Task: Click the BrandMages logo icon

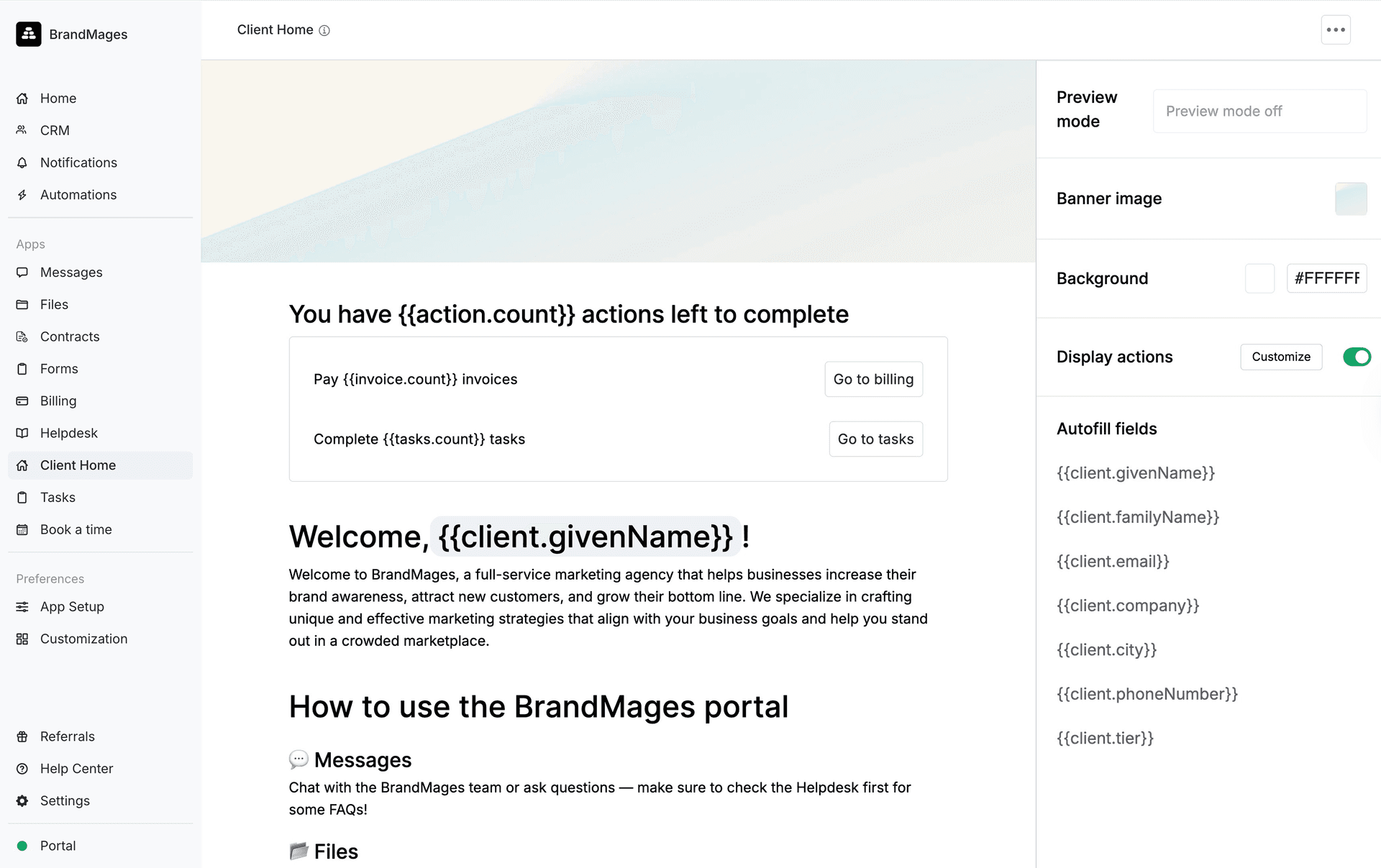Action: pyautogui.click(x=29, y=34)
